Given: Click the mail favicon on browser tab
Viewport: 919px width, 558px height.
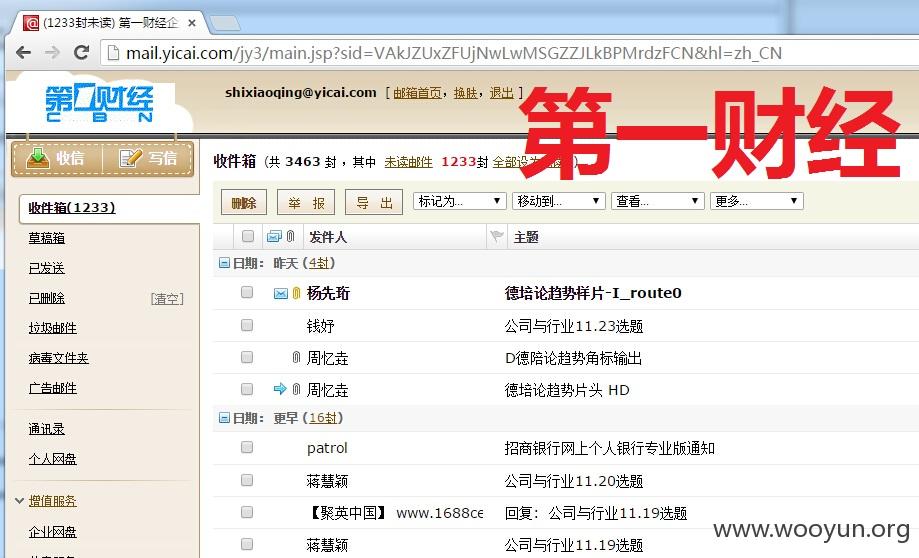Looking at the screenshot, I should [30, 23].
